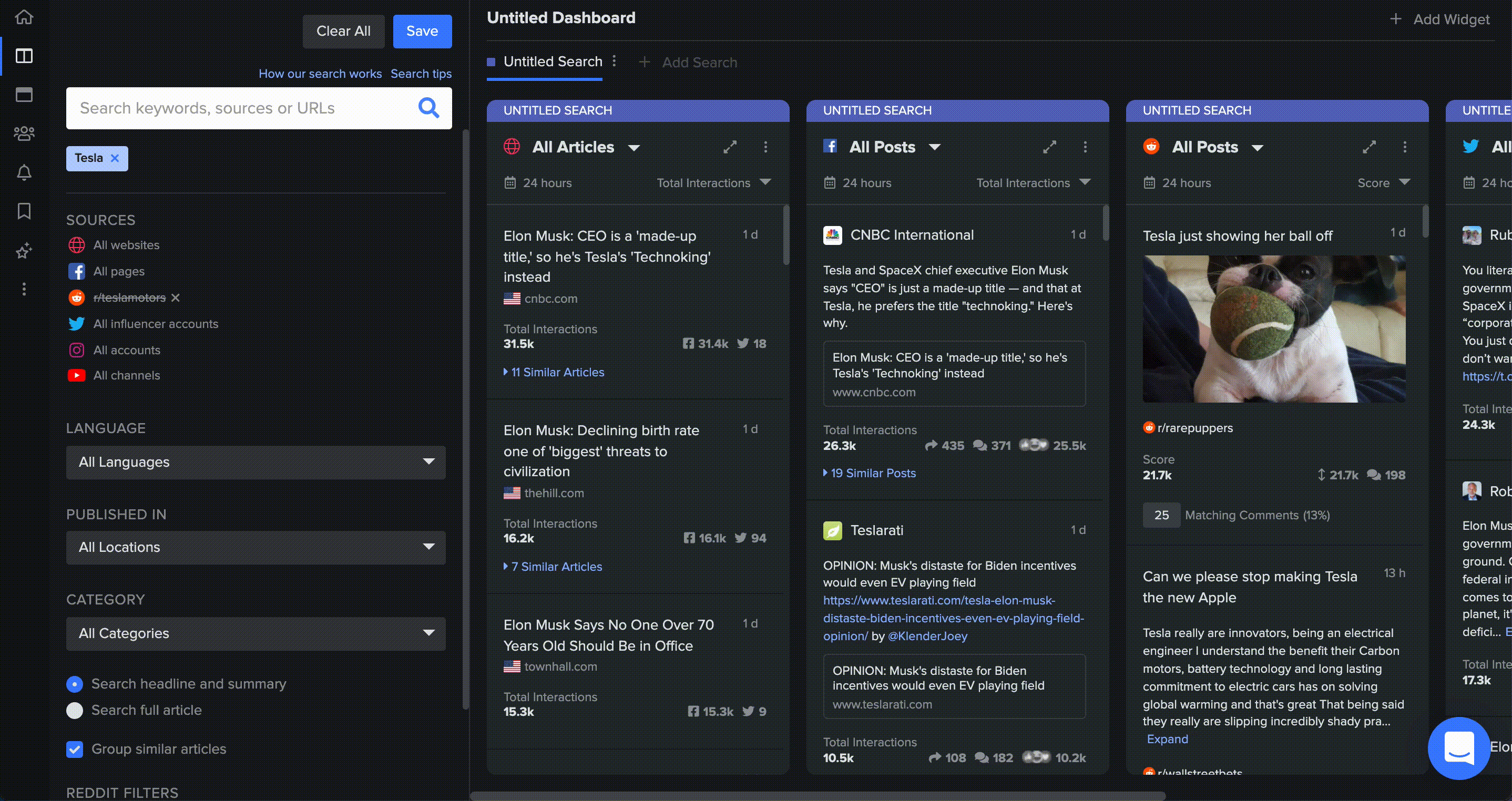Click the CNBC International page avatar

tap(832, 235)
